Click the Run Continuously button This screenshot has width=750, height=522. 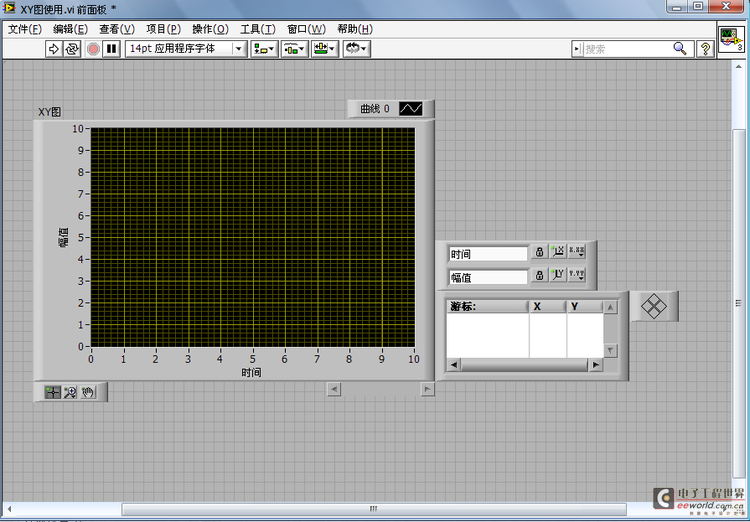coord(72,49)
